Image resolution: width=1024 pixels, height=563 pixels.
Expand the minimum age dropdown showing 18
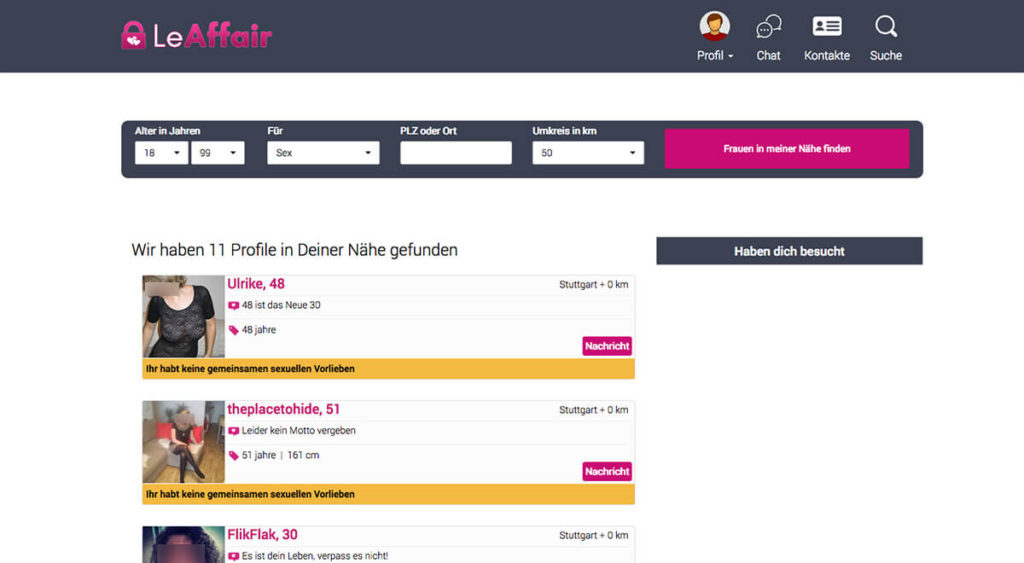(161, 153)
